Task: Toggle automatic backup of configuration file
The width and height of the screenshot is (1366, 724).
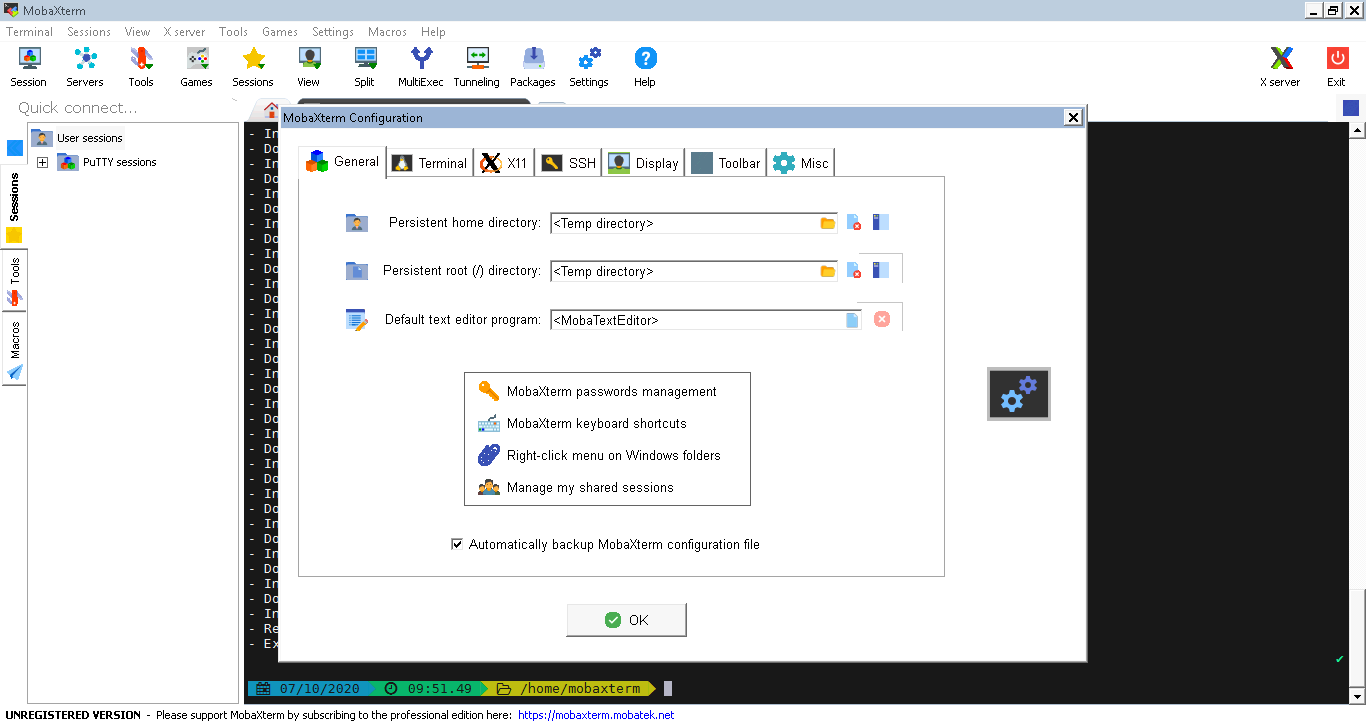Action: [x=457, y=545]
